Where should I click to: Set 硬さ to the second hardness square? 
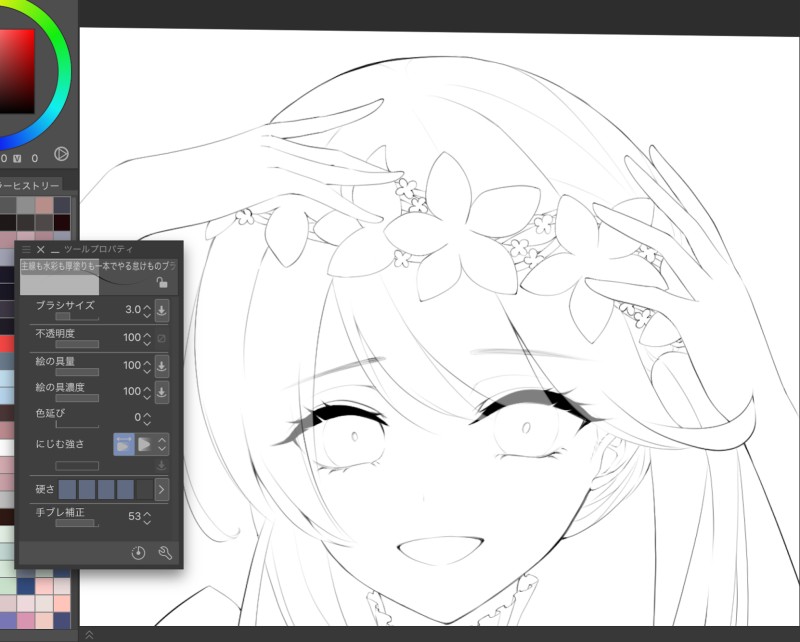87,489
